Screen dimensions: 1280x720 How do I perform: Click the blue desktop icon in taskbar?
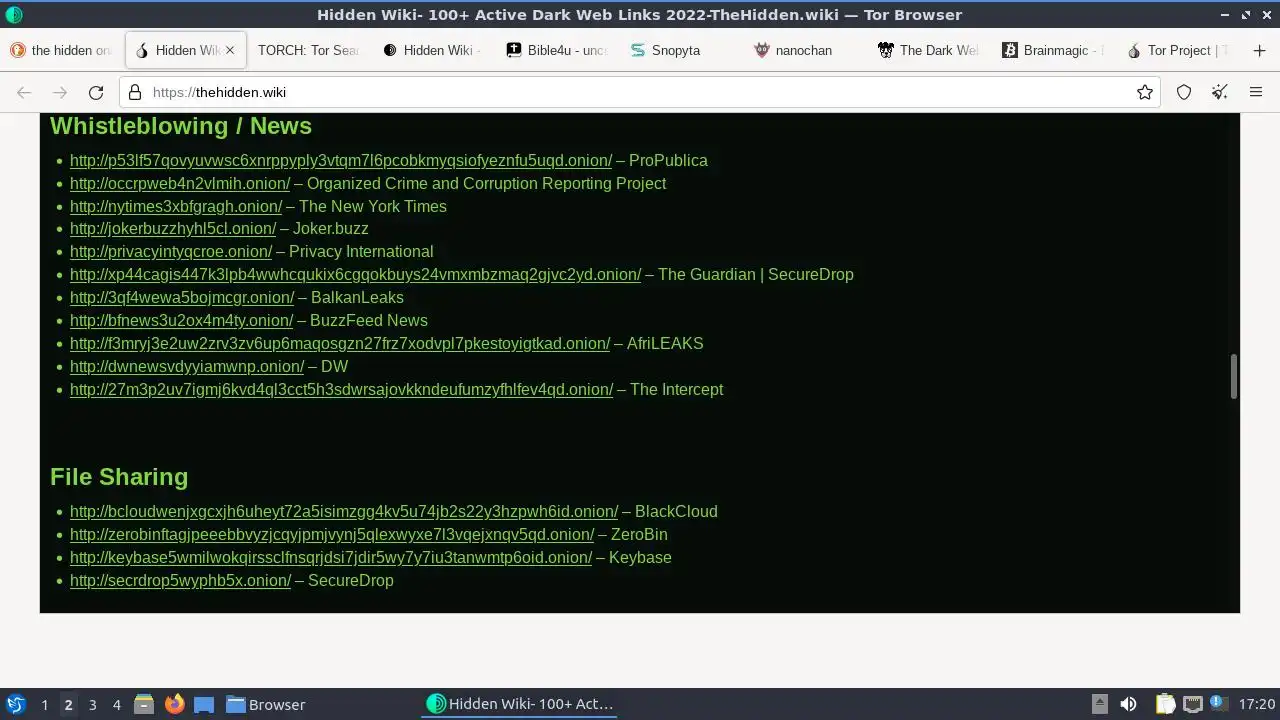point(204,704)
